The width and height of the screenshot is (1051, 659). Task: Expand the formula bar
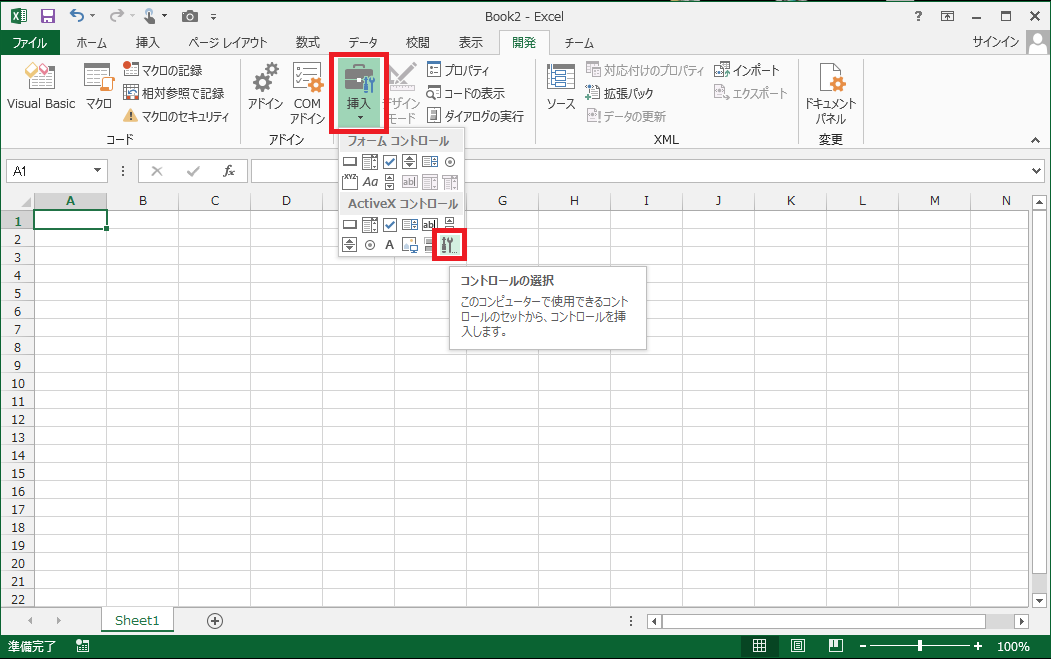[1036, 171]
